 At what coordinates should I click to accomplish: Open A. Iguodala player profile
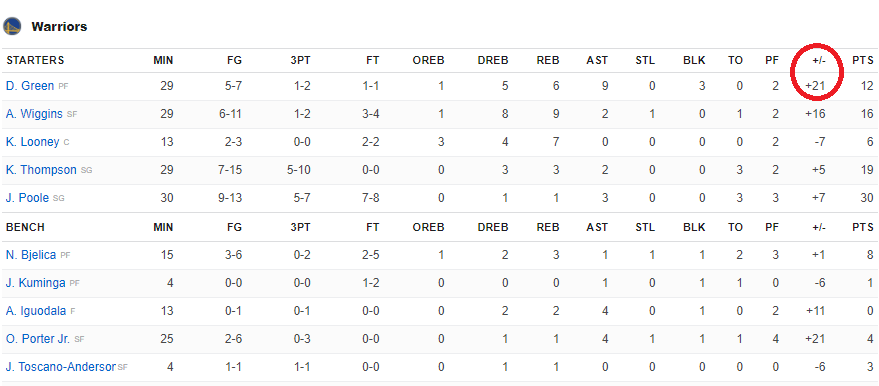[36, 311]
